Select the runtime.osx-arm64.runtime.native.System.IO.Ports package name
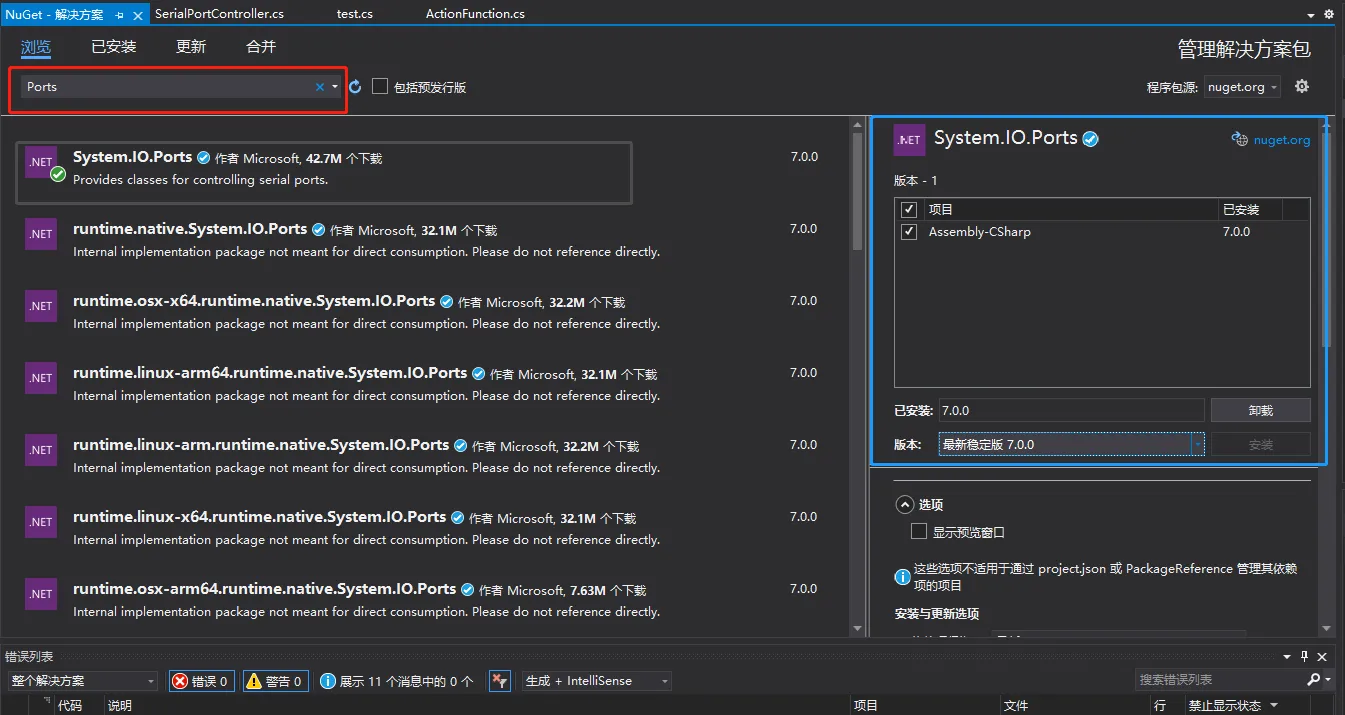Image resolution: width=1345 pixels, height=715 pixels. [x=264, y=589]
